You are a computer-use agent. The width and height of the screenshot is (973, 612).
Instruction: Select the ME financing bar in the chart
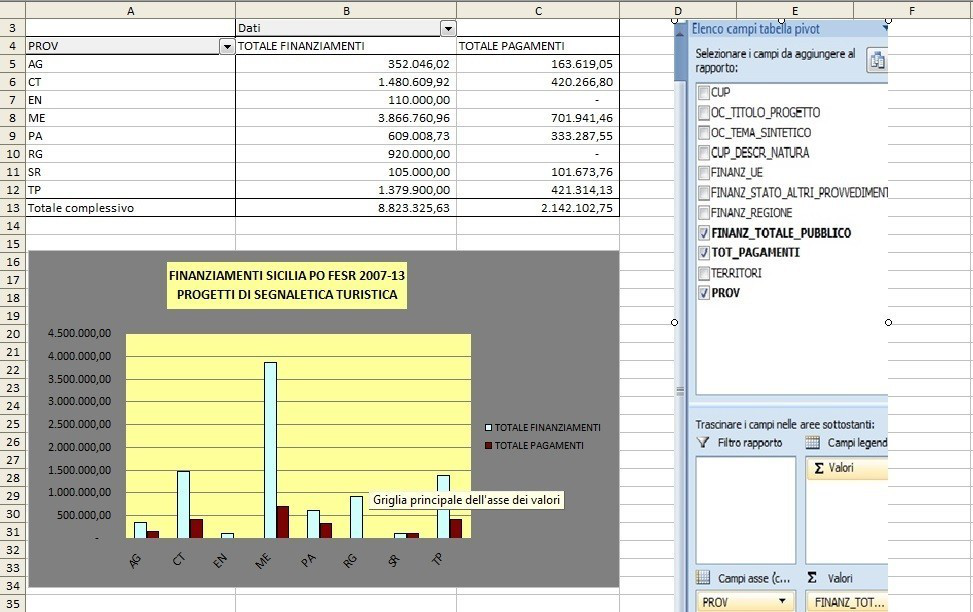tap(270, 450)
